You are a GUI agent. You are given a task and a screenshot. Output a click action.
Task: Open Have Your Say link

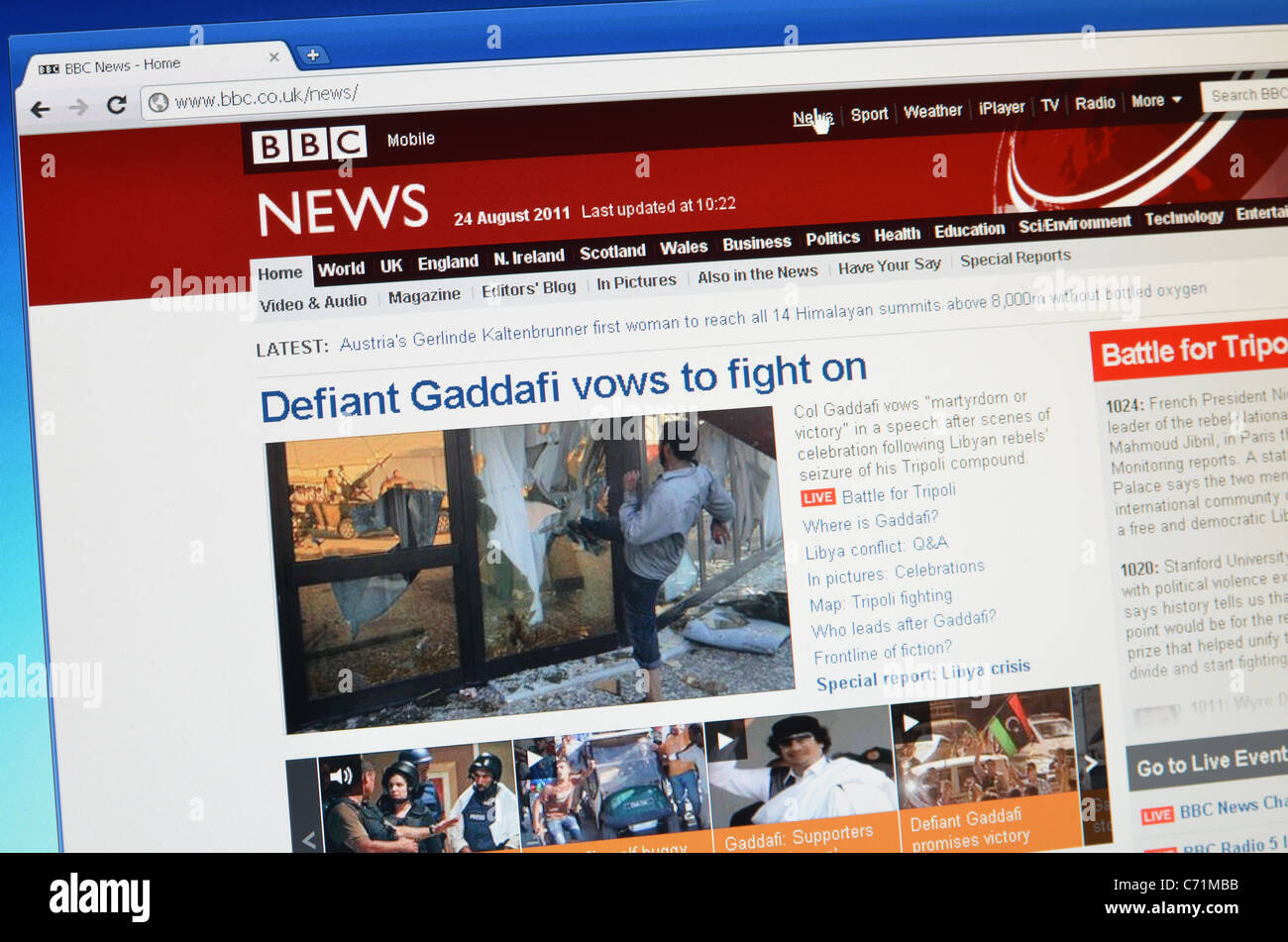[890, 266]
